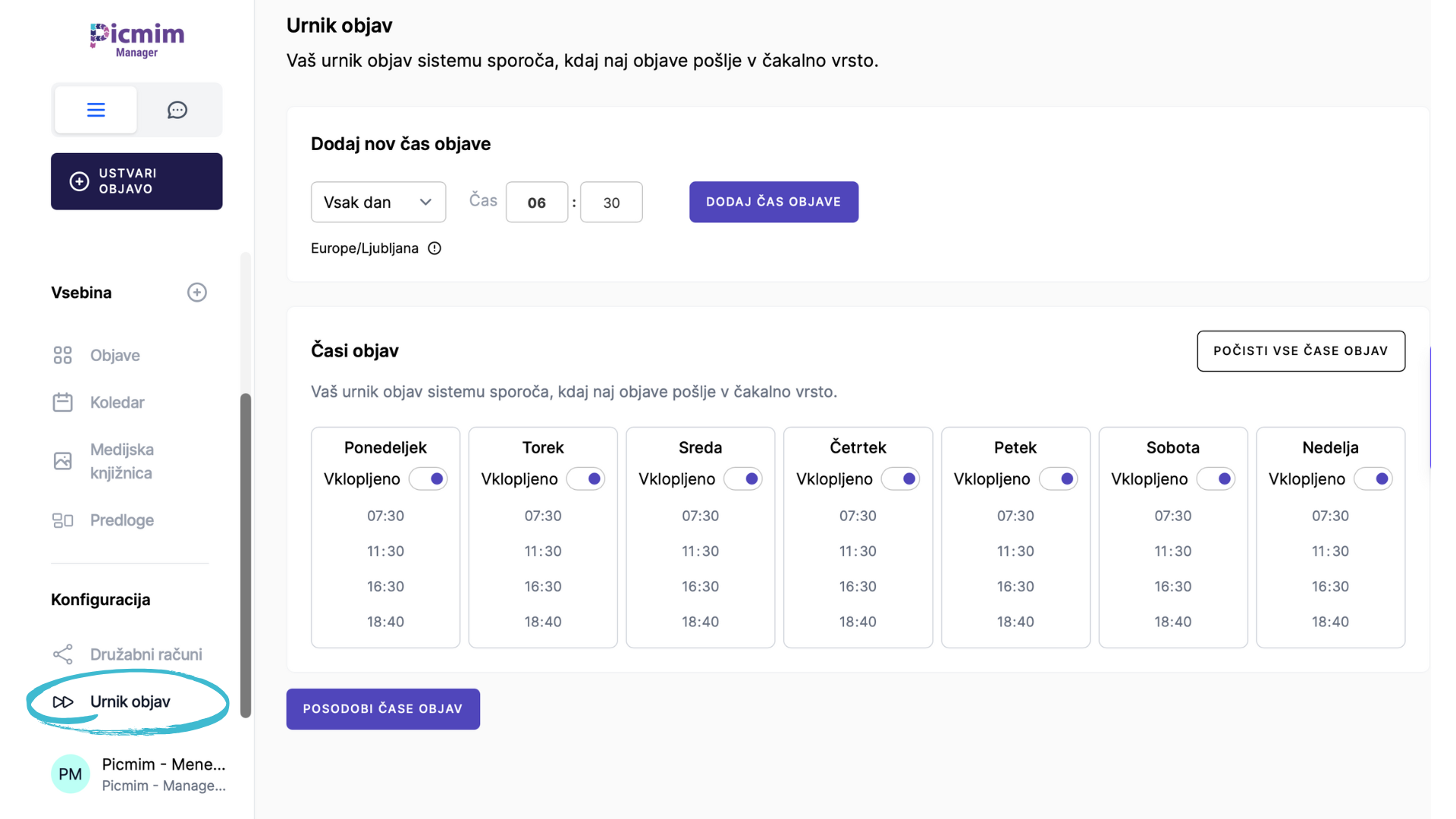Click the sidebar vertical scrollbar
1456x819 pixels.
click(x=246, y=555)
